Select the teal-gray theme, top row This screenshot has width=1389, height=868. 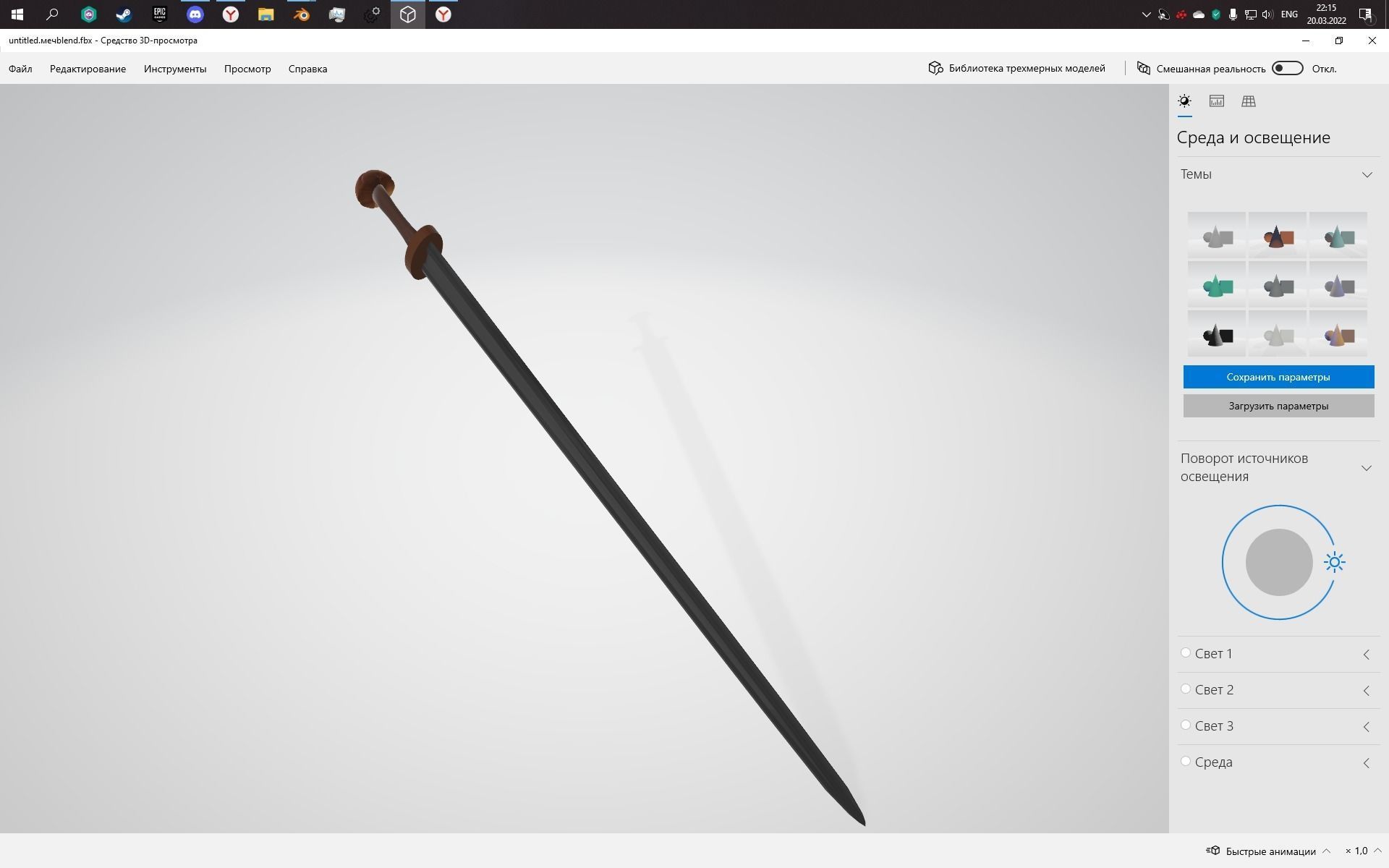(x=1338, y=235)
